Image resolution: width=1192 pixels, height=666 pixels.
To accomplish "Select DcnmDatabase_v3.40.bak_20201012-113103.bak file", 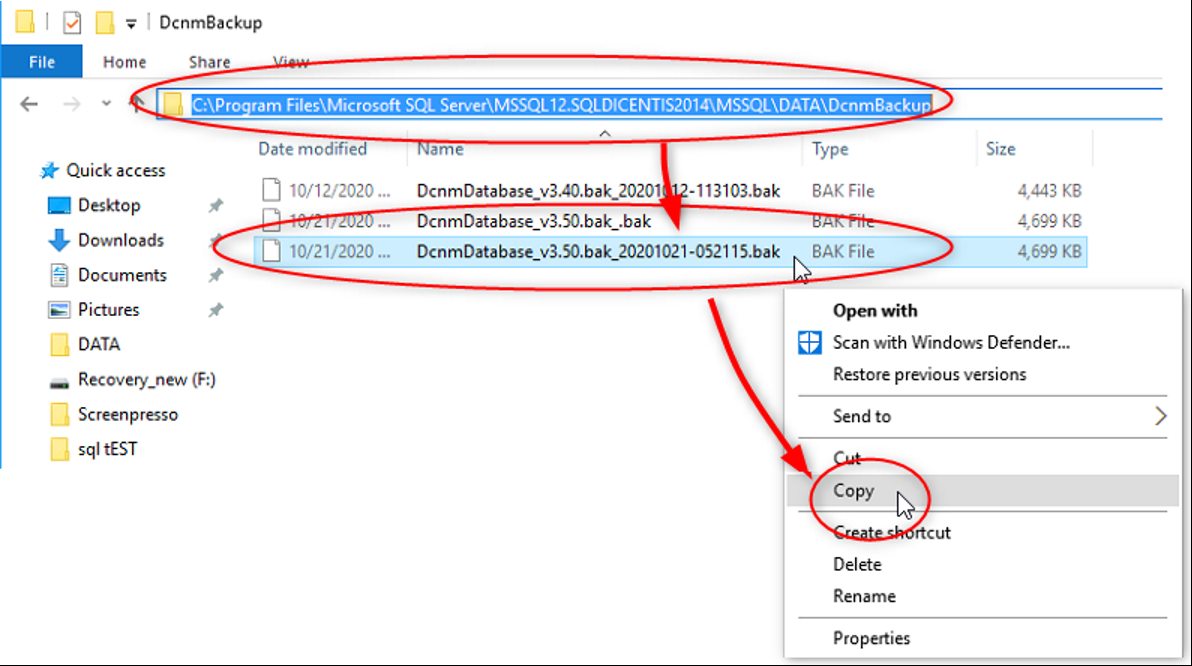I will coord(598,191).
